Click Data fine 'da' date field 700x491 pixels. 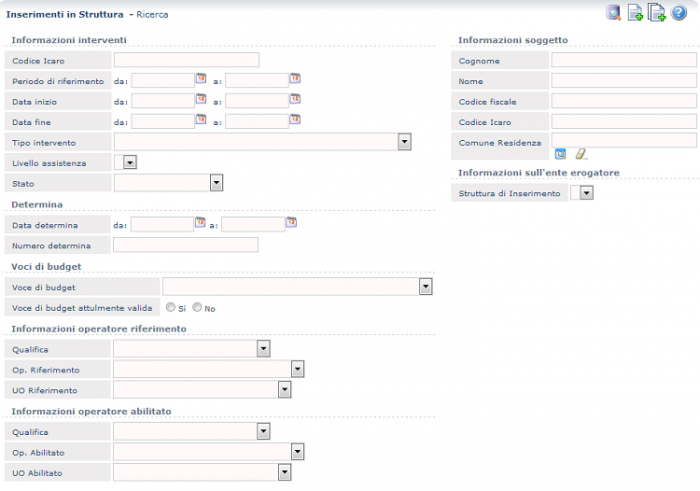point(163,121)
